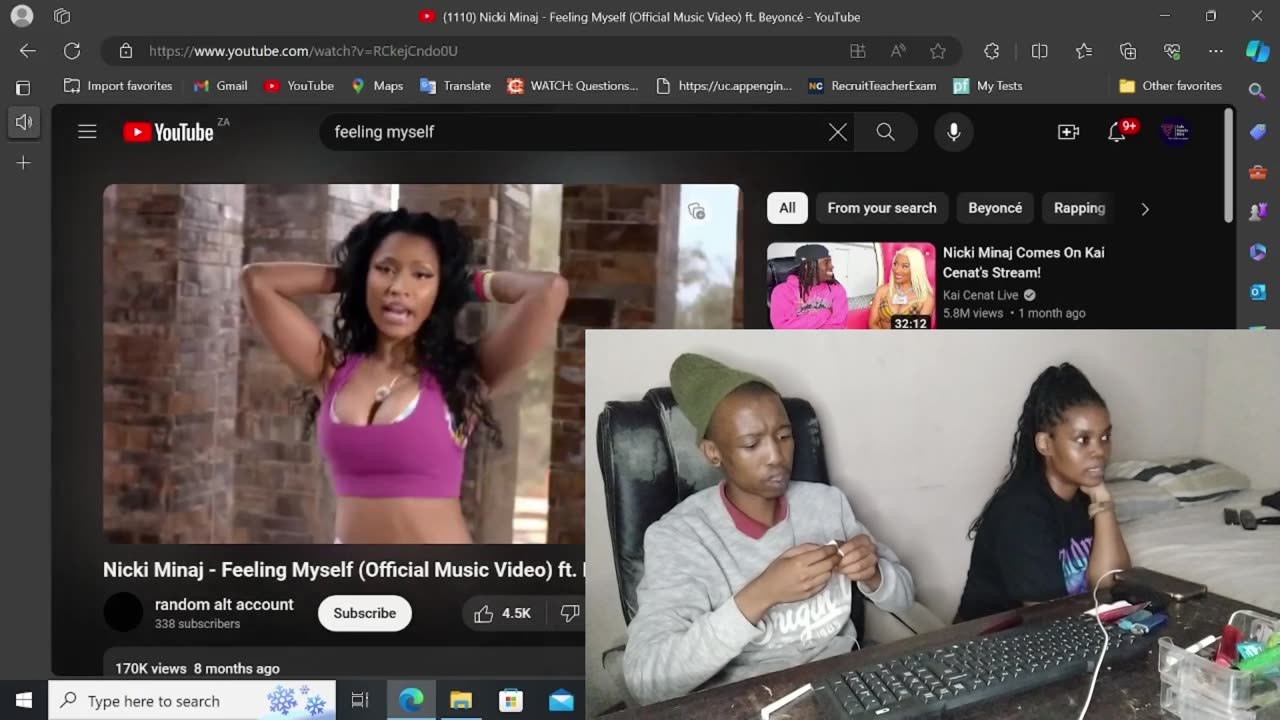The image size is (1280, 720).
Task: Toggle Read aloud in address bar
Action: pyautogui.click(x=898, y=51)
